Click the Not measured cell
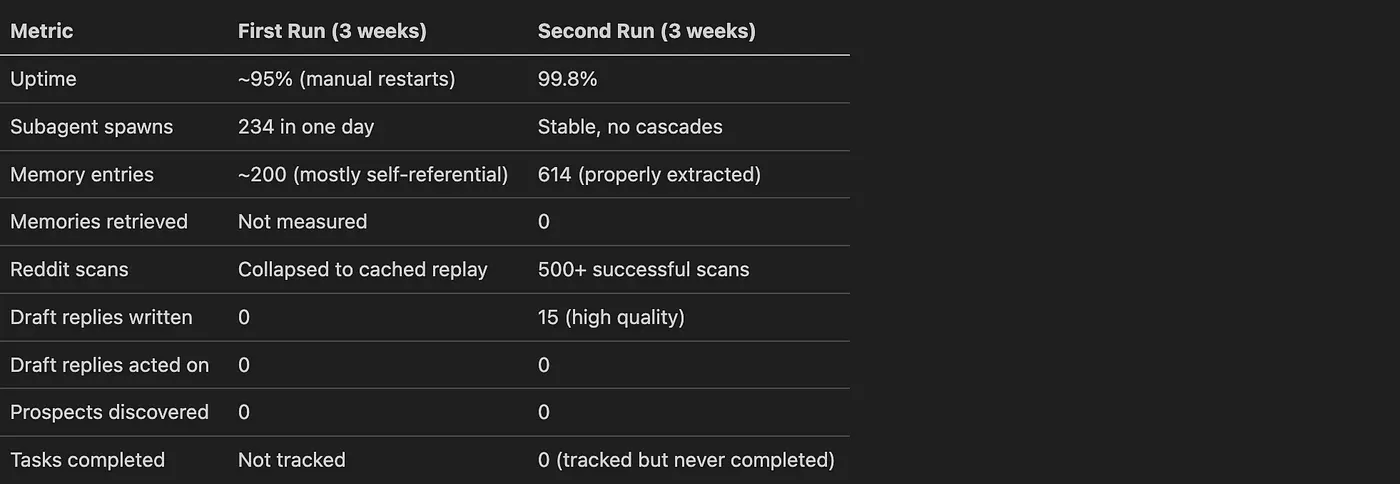This screenshot has width=1400, height=484. (302, 222)
